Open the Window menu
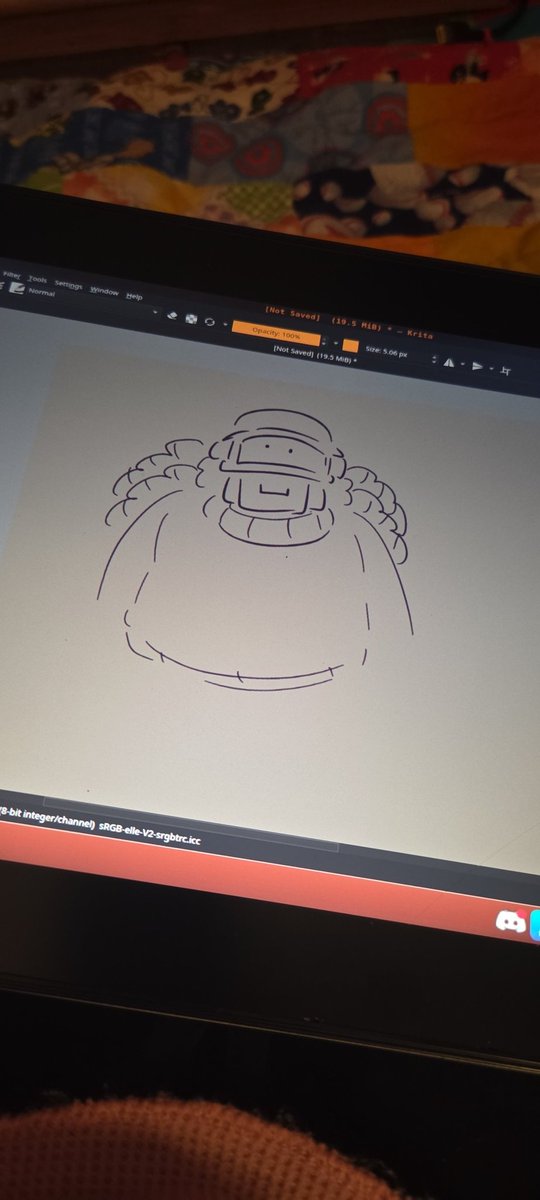This screenshot has width=540, height=1200. click(104, 291)
